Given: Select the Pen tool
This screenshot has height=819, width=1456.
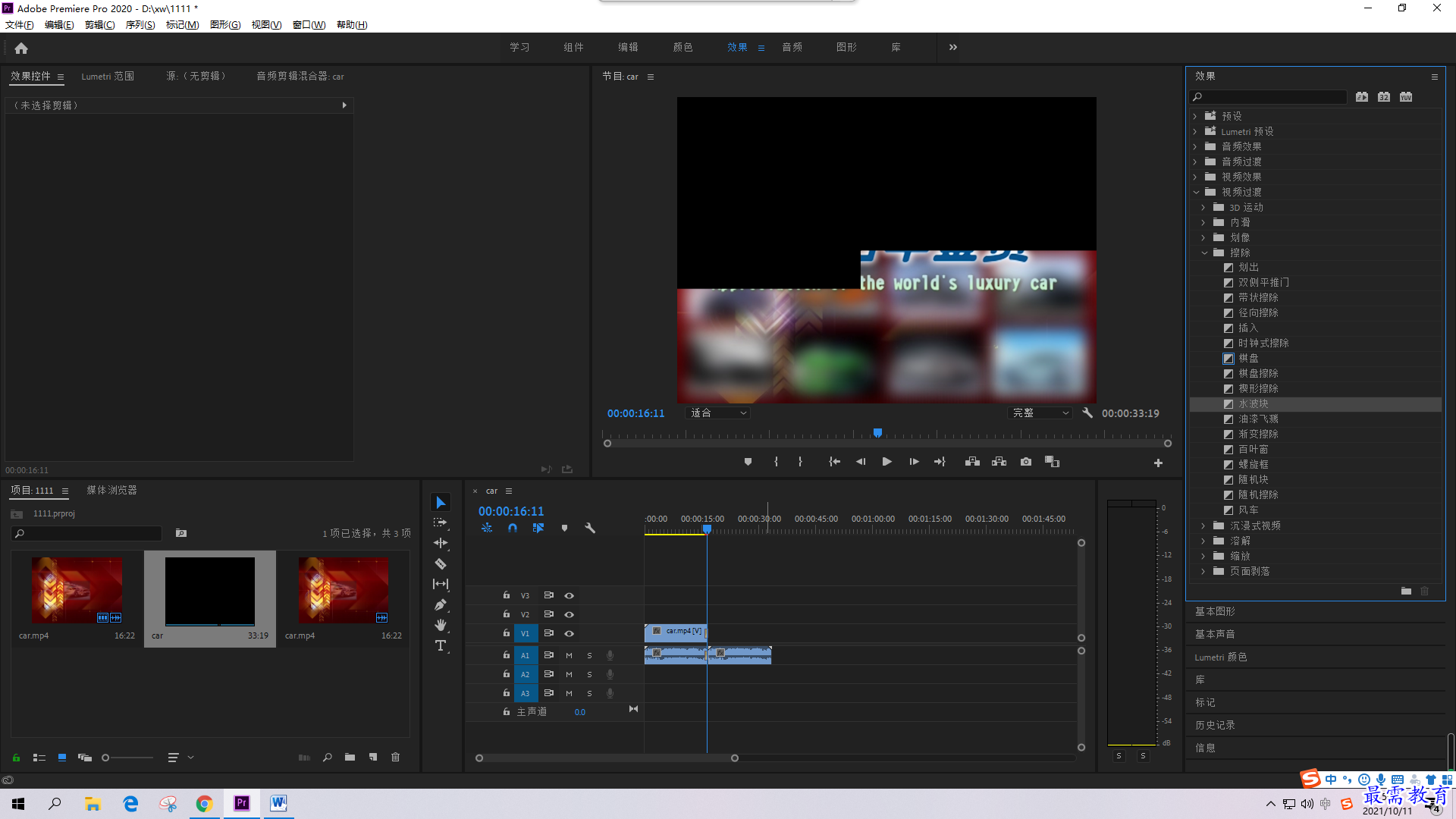Looking at the screenshot, I should coord(441,604).
